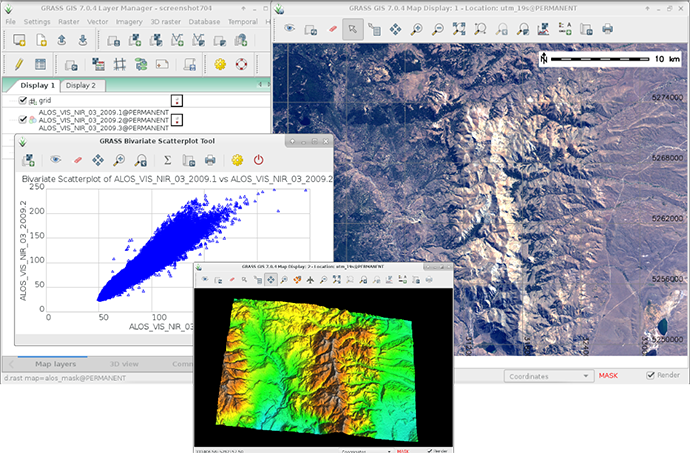Uncheck the grid layer checkbox
Viewport: 690px width, 453px height.
pyautogui.click(x=23, y=101)
